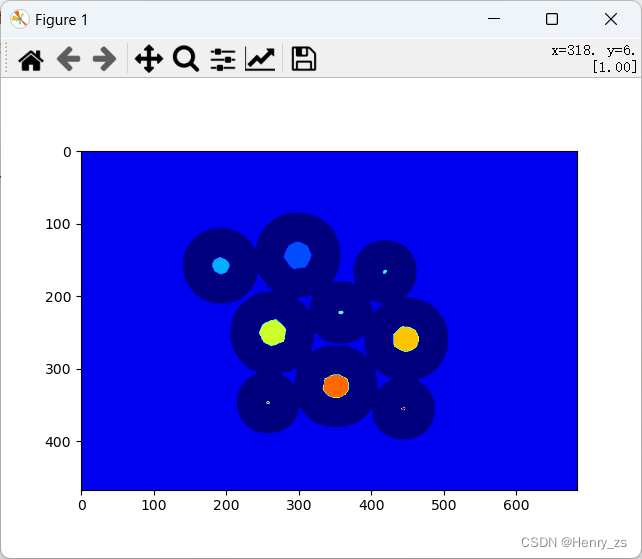This screenshot has width=642, height=559.
Task: Close the Figure 1 window
Action: tap(611, 19)
